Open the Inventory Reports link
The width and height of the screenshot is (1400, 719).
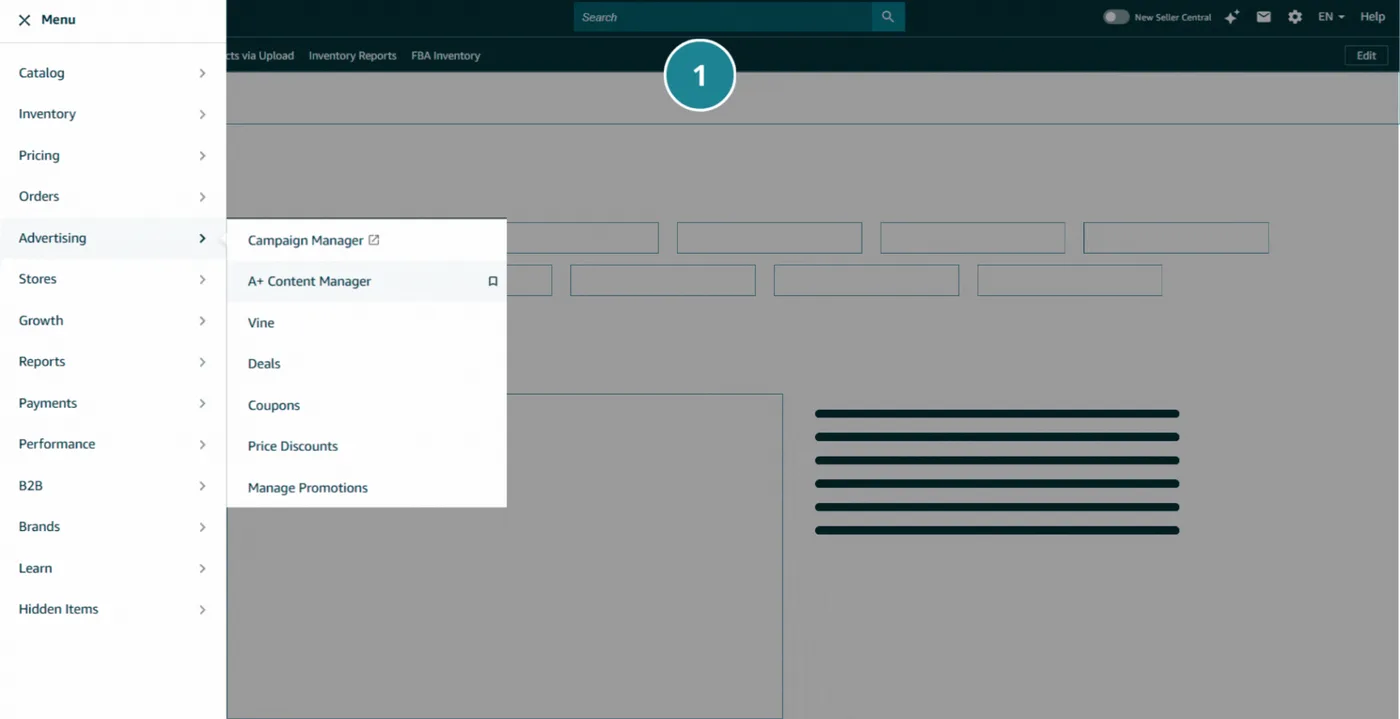point(352,56)
